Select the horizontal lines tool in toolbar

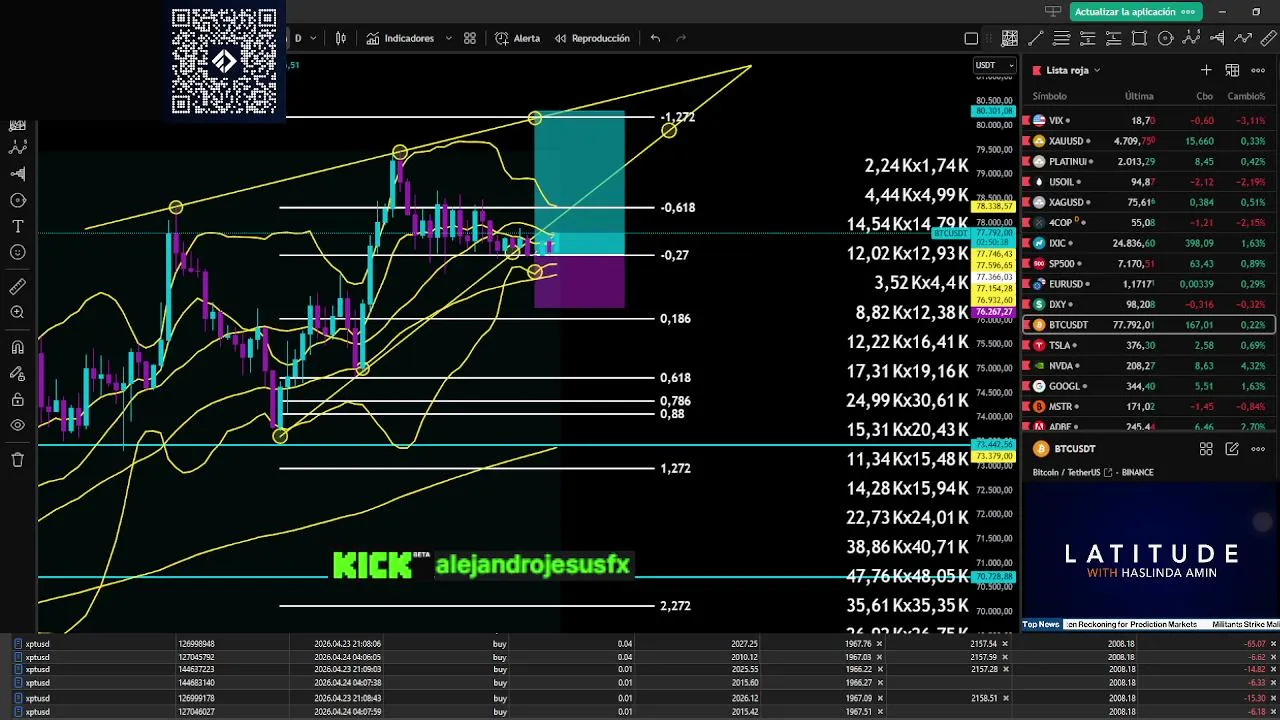1062,39
